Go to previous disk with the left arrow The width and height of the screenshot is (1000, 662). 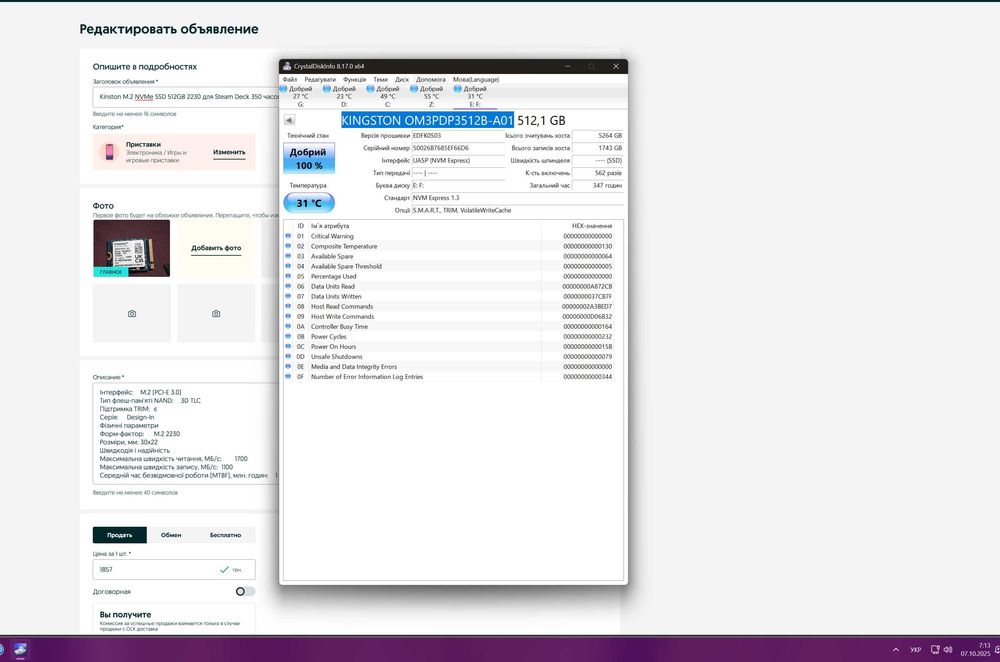(290, 120)
